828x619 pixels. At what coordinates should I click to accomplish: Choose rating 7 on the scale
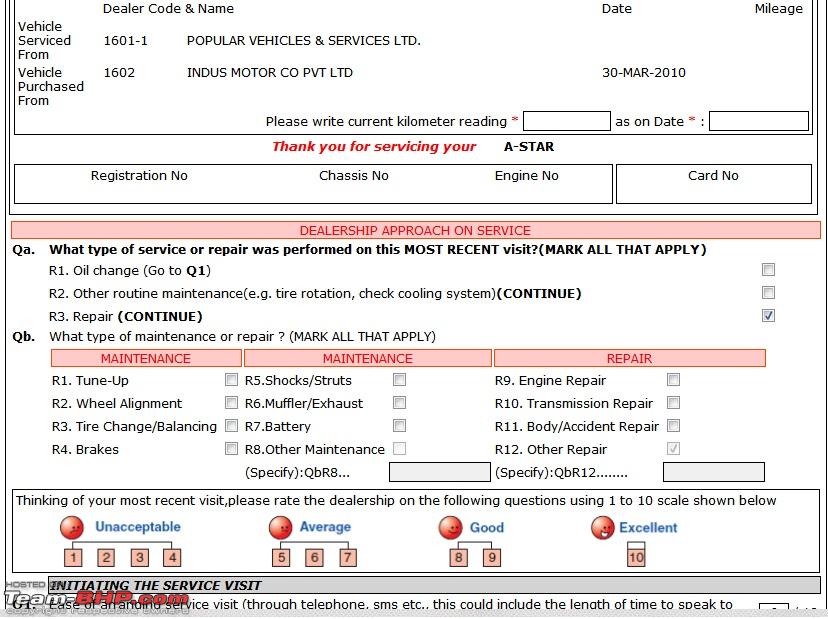click(347, 558)
